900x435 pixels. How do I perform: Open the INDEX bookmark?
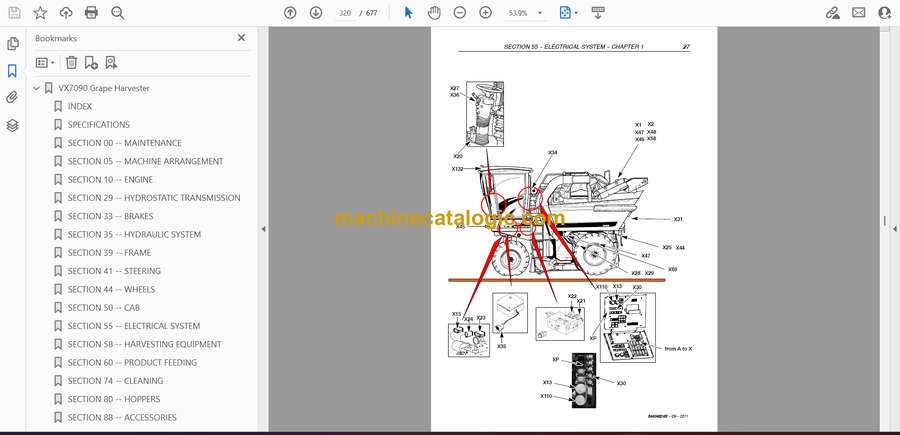[80, 106]
